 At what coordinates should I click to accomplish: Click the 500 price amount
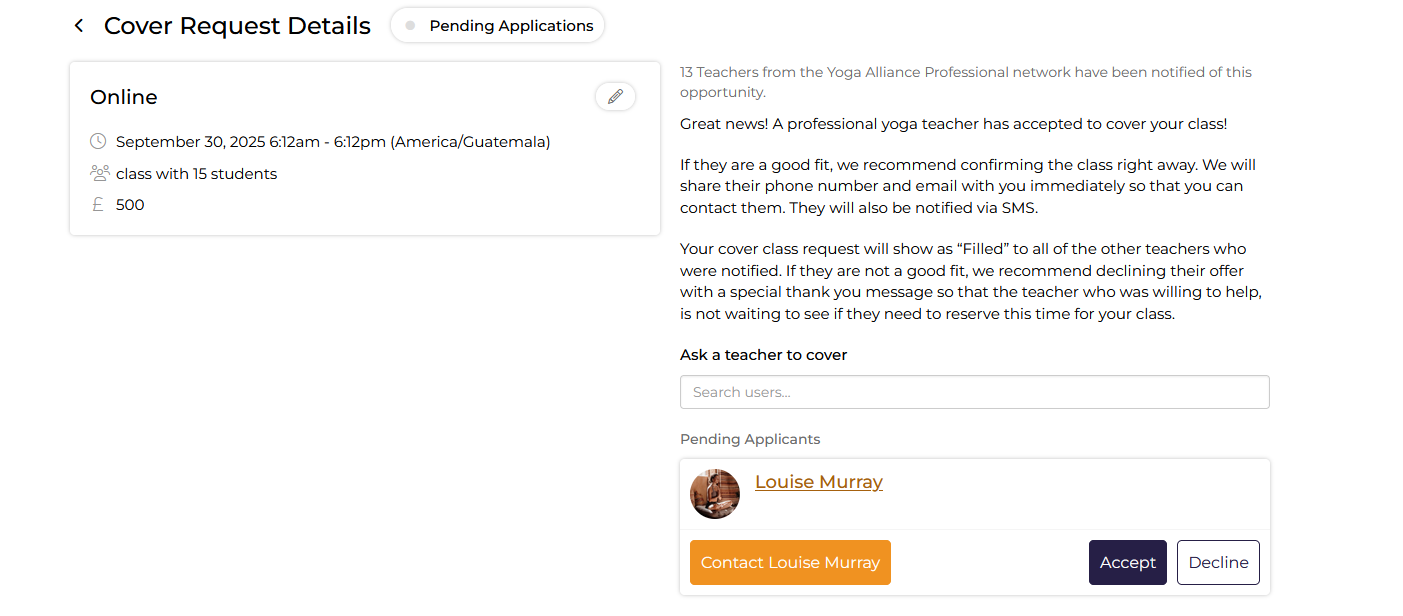pyautogui.click(x=130, y=205)
